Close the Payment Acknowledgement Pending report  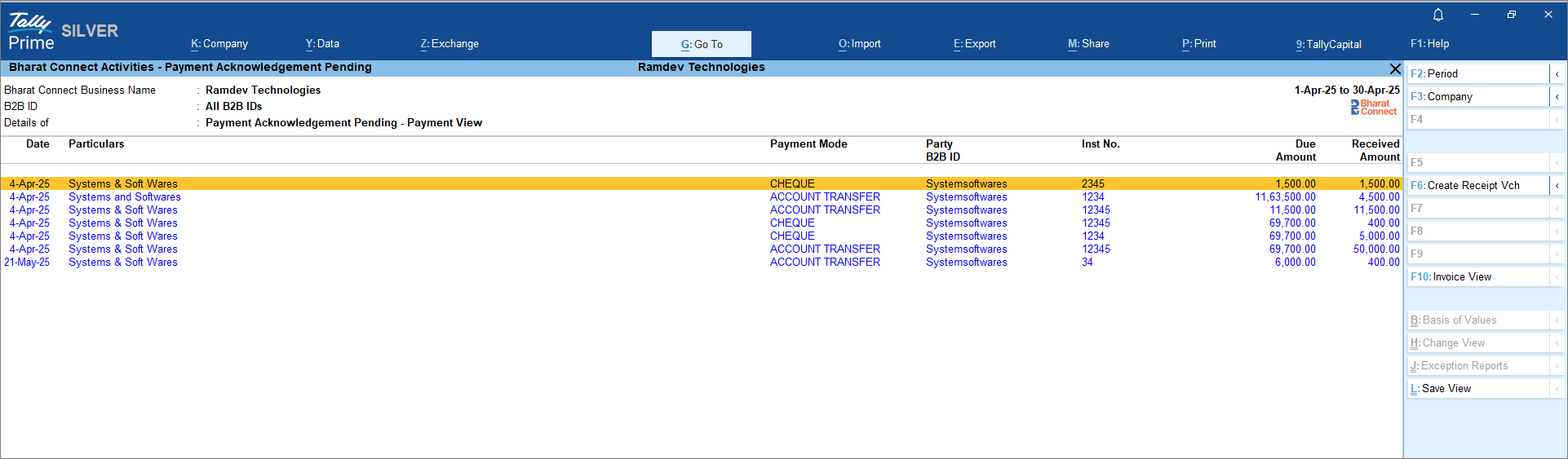[1395, 68]
